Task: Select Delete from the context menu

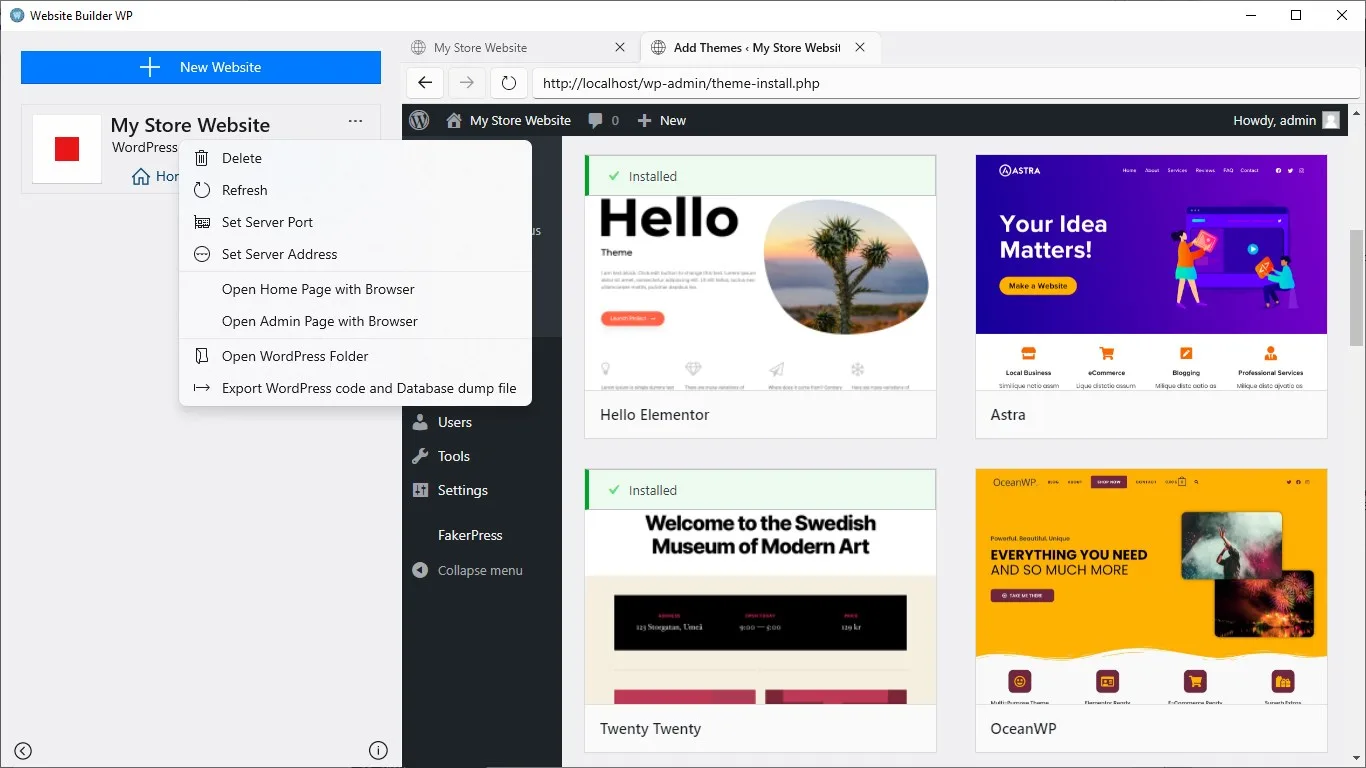Action: point(355,158)
